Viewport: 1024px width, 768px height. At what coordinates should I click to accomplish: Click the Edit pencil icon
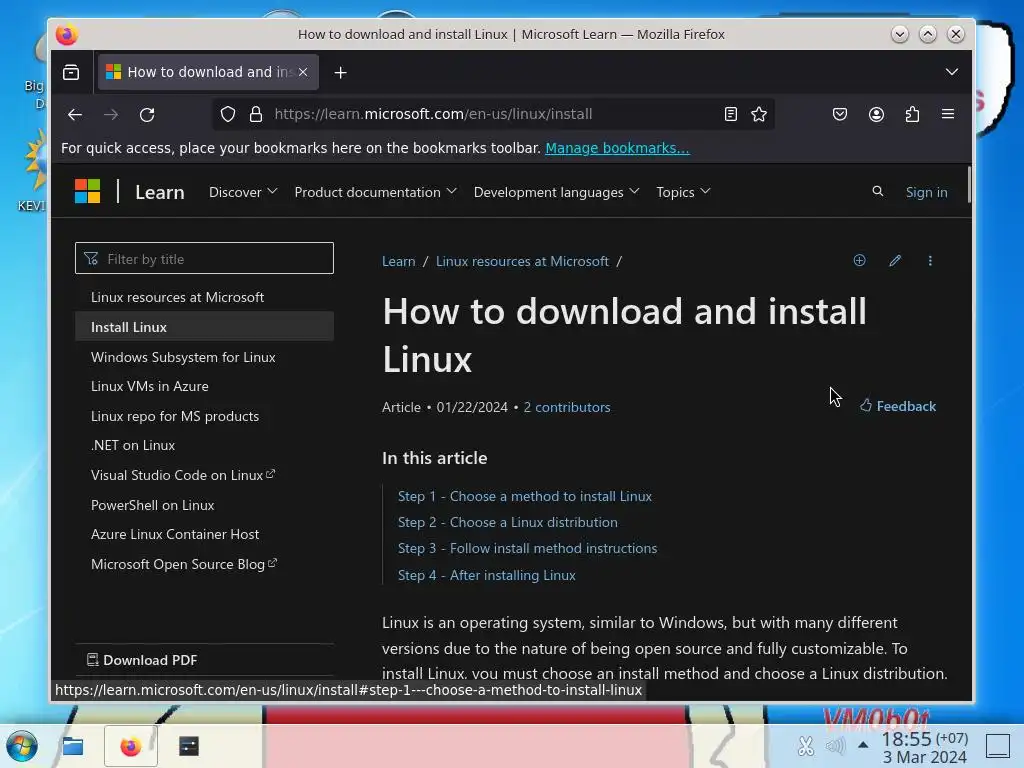point(895,261)
